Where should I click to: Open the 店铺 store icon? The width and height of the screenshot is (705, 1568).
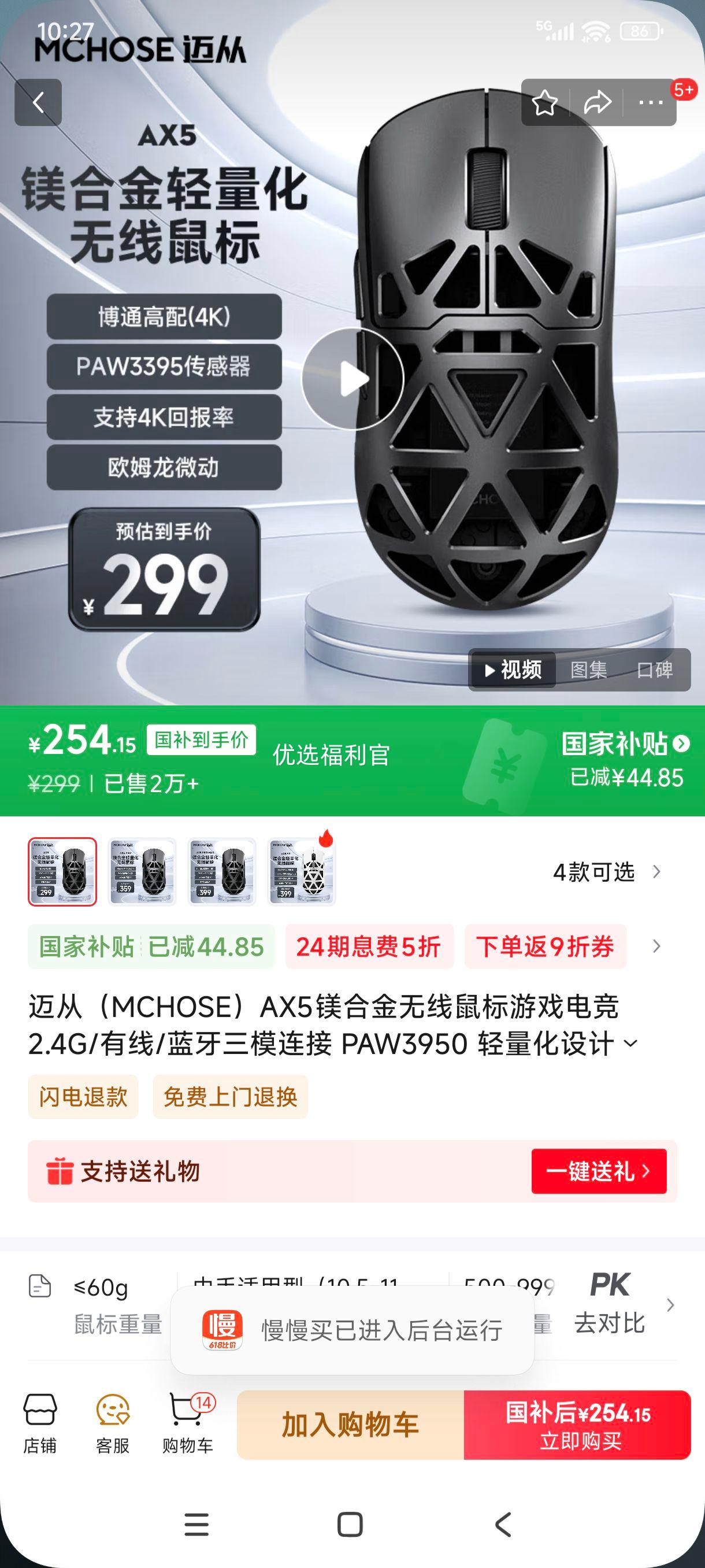[40, 1423]
